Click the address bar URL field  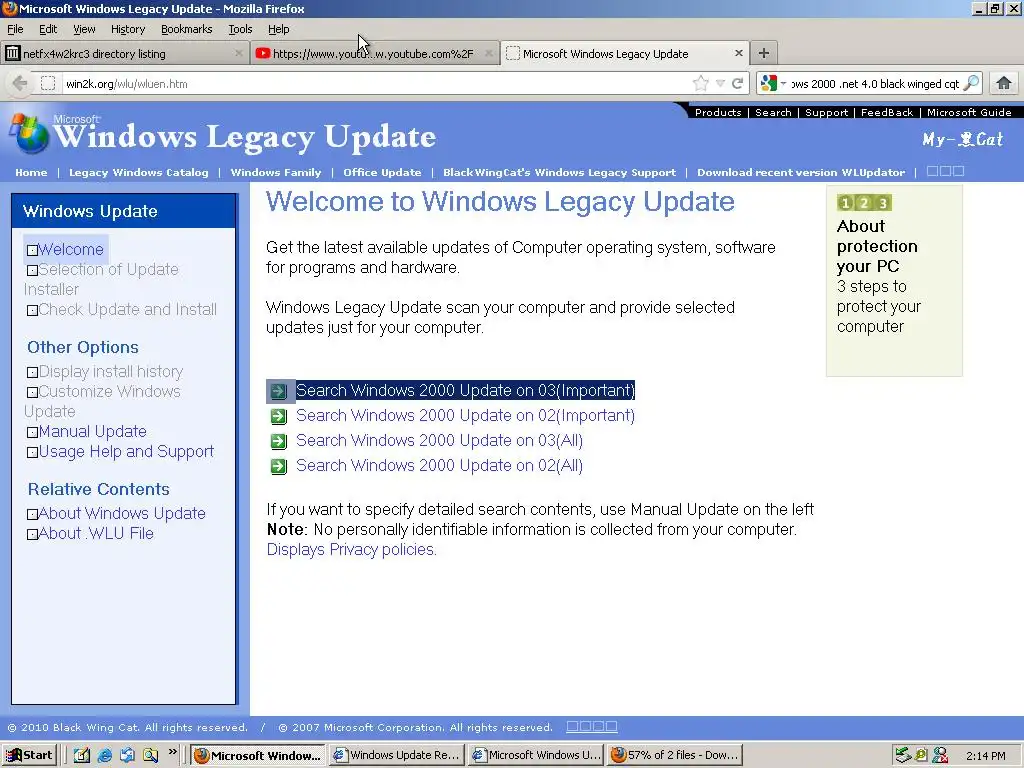tap(376, 84)
